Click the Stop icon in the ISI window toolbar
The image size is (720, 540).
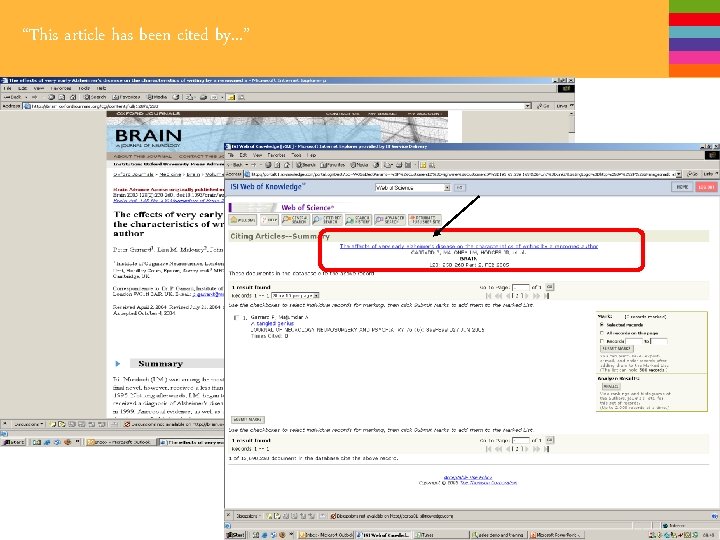[x=269, y=165]
